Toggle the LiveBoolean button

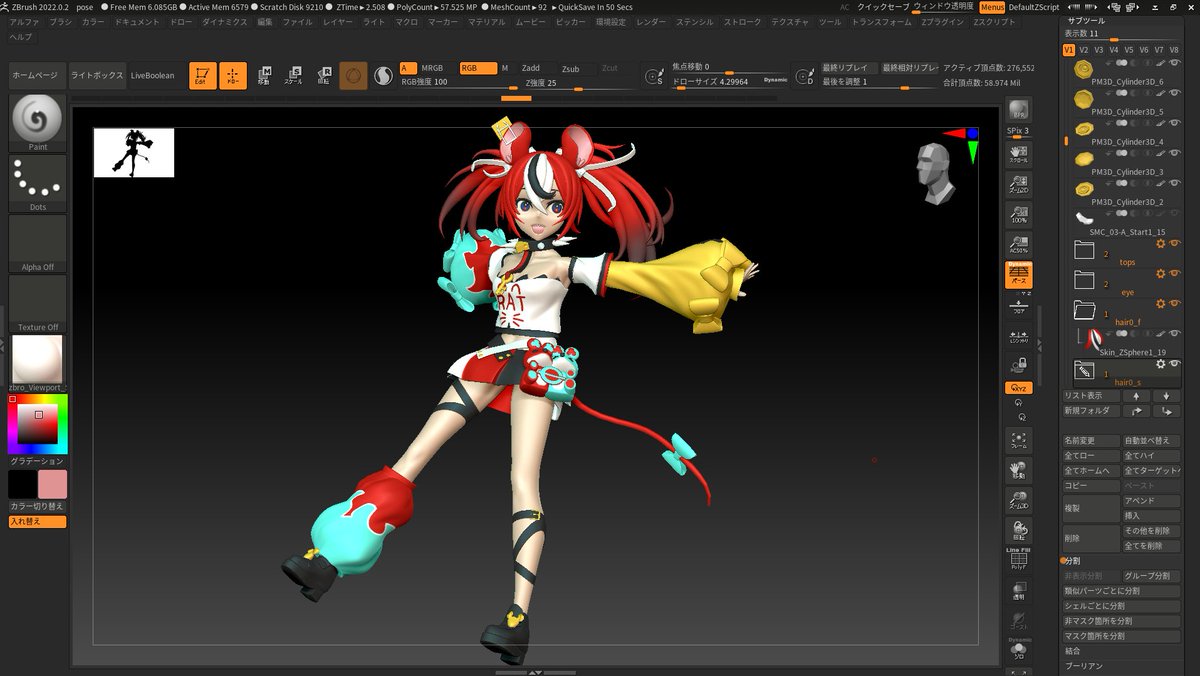(152, 76)
